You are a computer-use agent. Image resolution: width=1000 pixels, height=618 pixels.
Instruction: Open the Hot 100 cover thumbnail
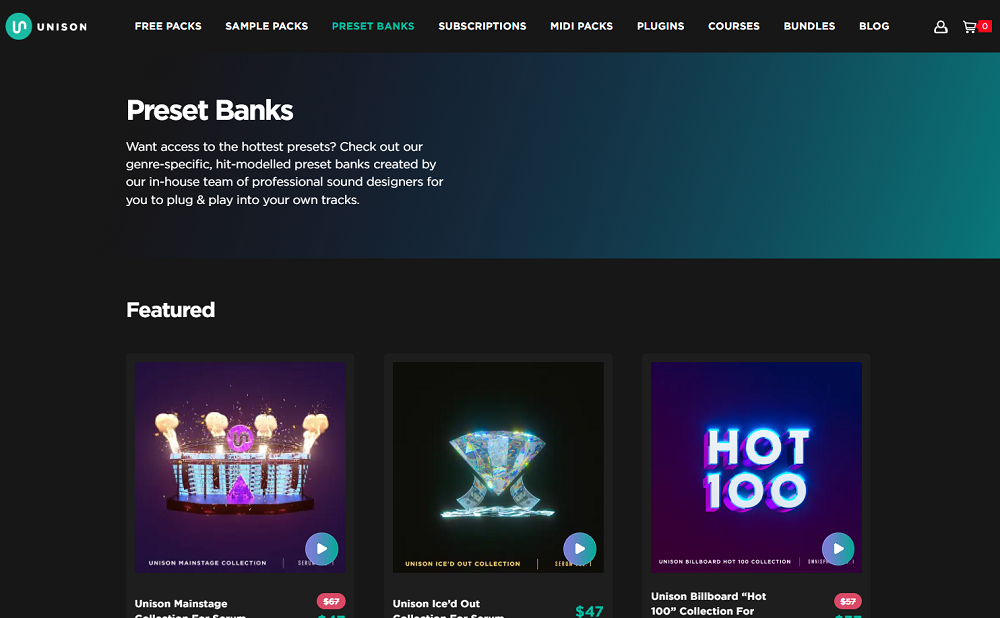click(x=756, y=467)
